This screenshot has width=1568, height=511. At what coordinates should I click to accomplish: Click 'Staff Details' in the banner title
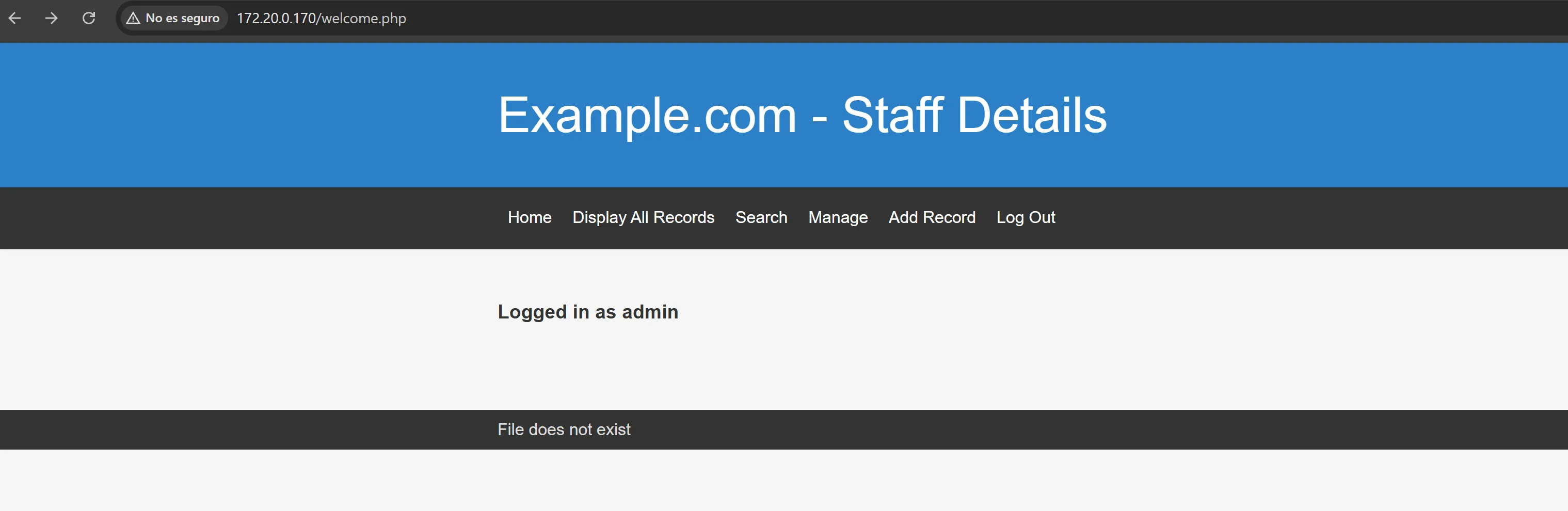[974, 115]
